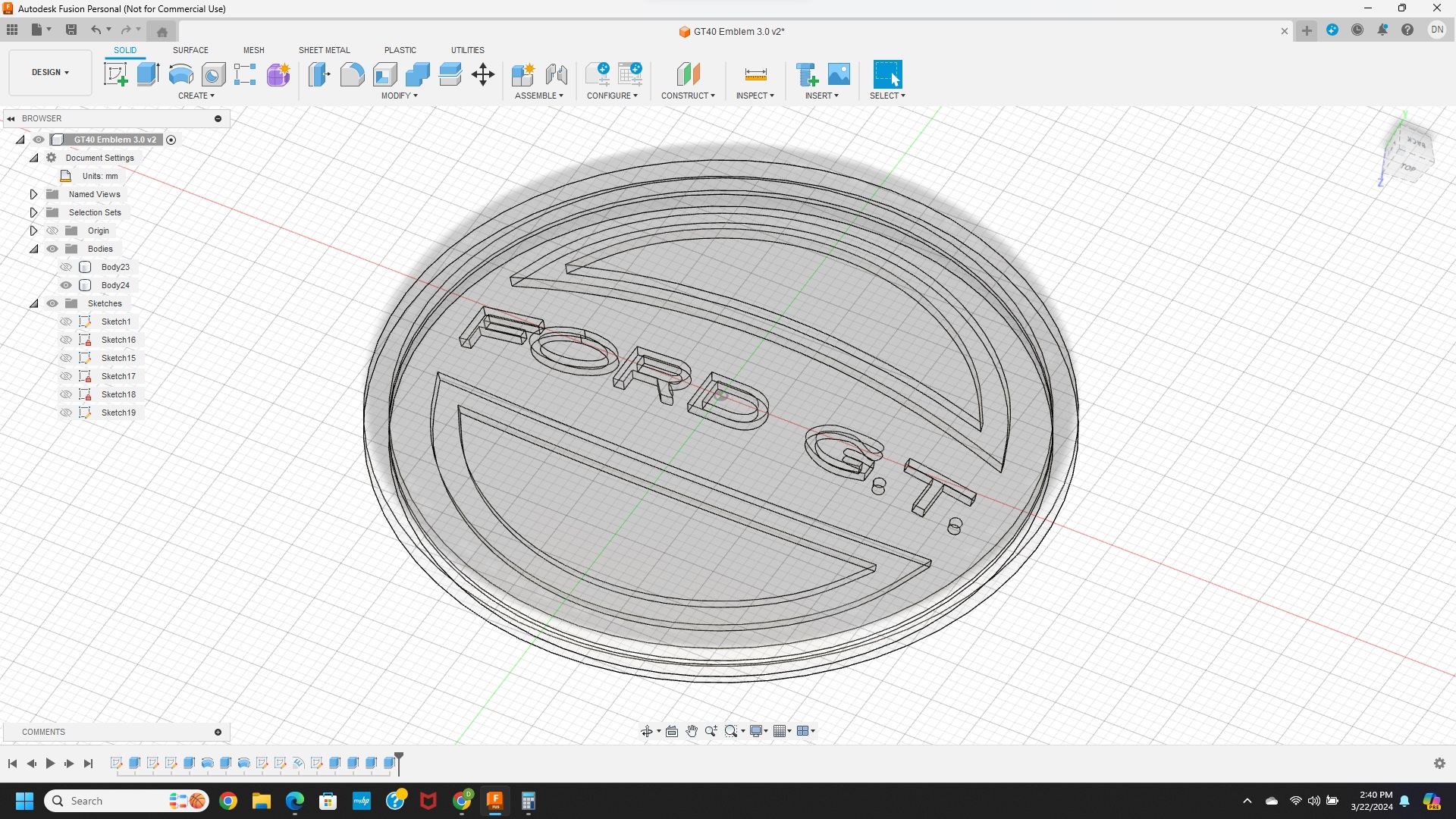
Task: Activate the GT40 Emblem 3.0 v2 radio button
Action: [x=171, y=140]
